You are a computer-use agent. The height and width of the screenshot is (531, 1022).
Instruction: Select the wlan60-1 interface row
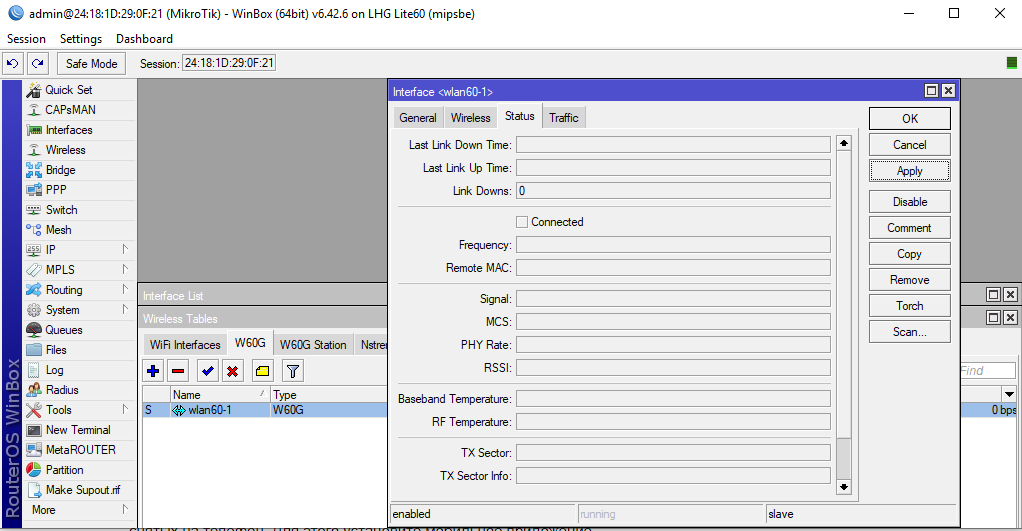(x=265, y=410)
